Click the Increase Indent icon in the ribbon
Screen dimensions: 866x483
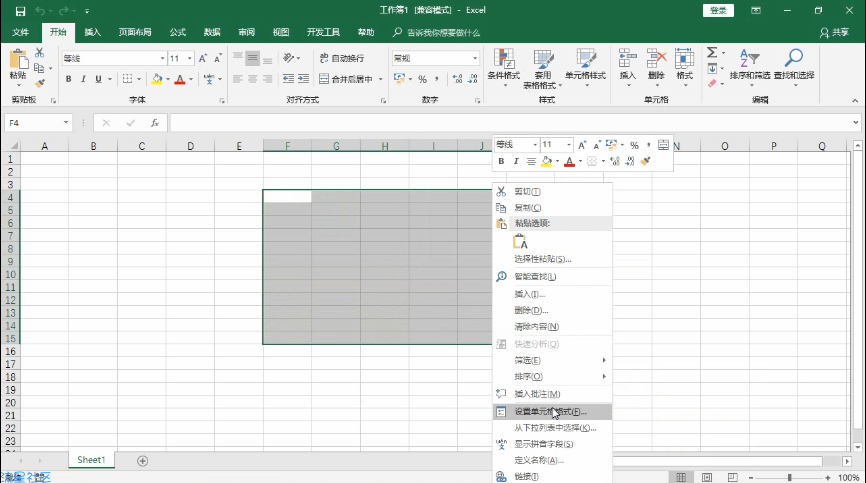point(303,79)
